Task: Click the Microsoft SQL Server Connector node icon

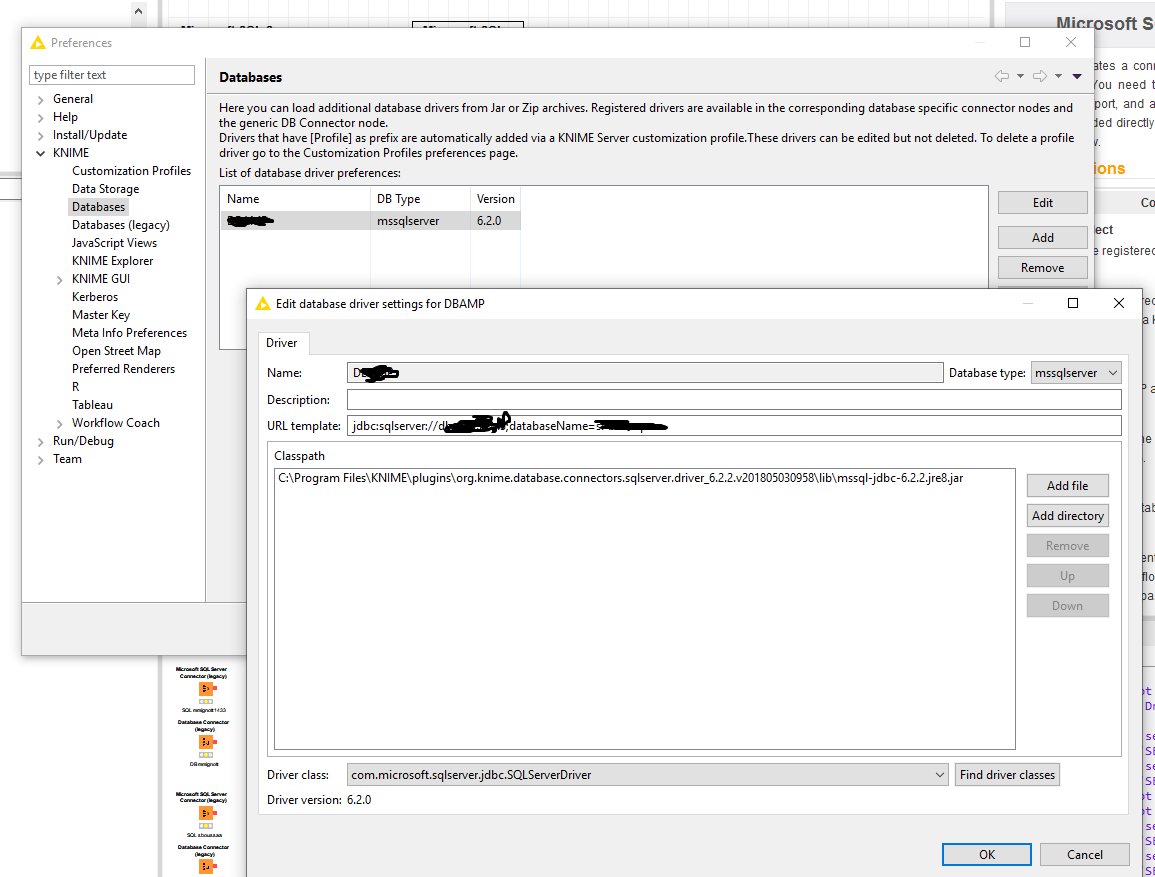Action: tap(207, 689)
